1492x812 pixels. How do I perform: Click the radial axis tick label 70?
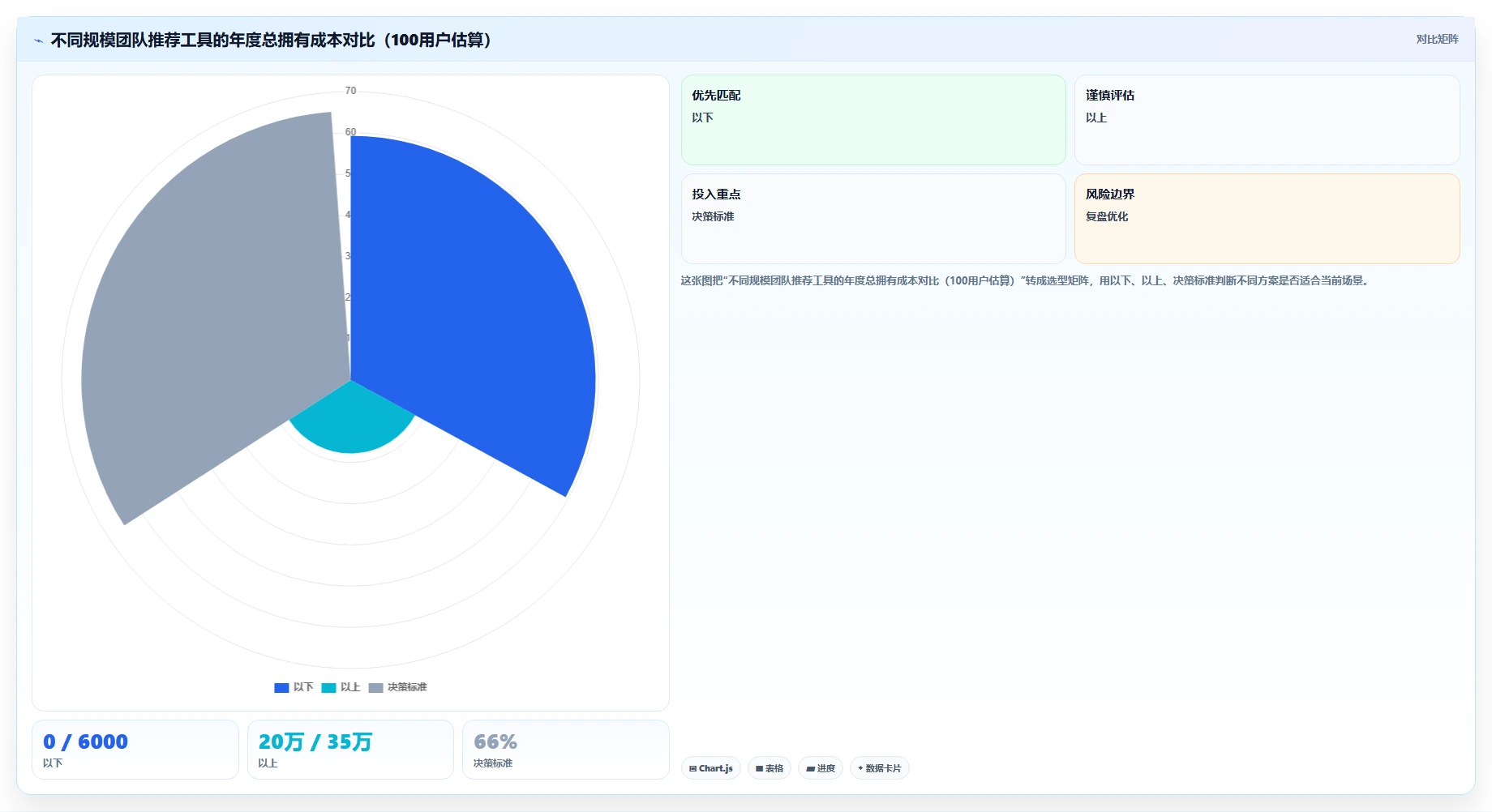[350, 91]
